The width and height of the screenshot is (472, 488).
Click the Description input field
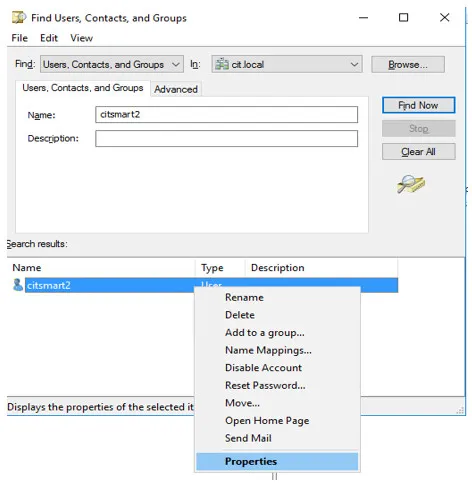click(226, 138)
